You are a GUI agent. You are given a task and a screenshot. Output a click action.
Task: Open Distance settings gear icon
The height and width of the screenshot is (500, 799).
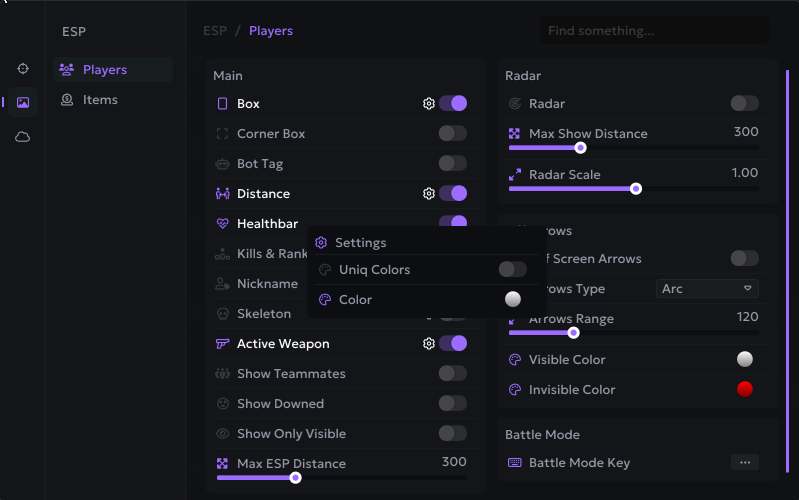429,194
